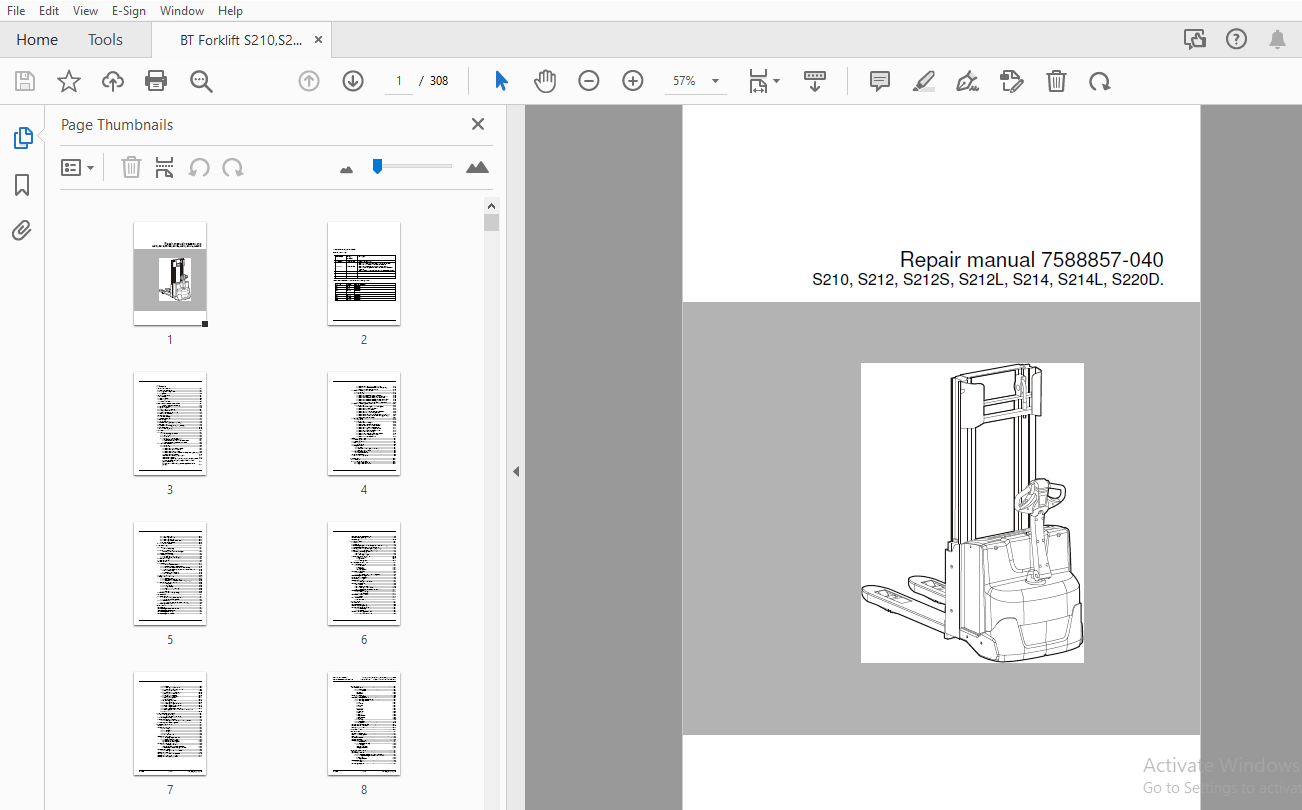
Task: Click the Repair manual 7588857-040 title
Action: [x=1031, y=260]
